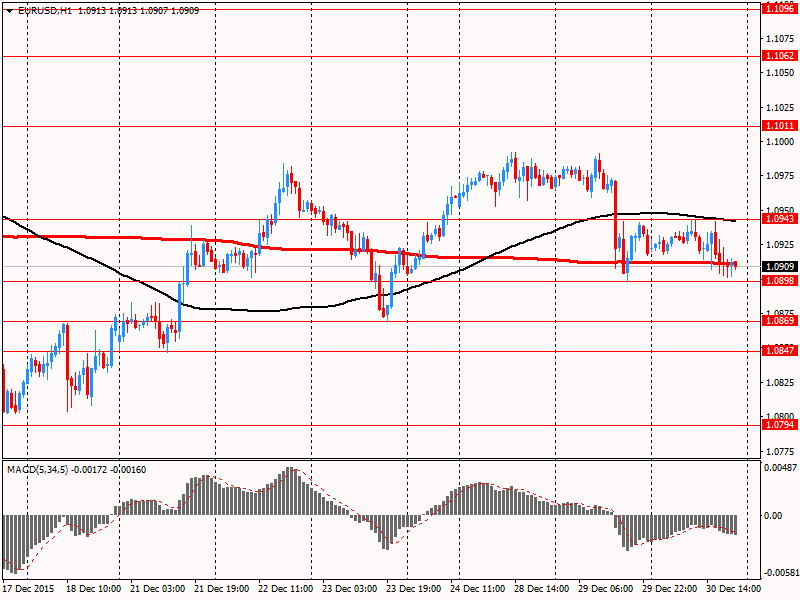Click the 17 Dec 2015 time axis label
800x600 pixels.
(x=29, y=588)
